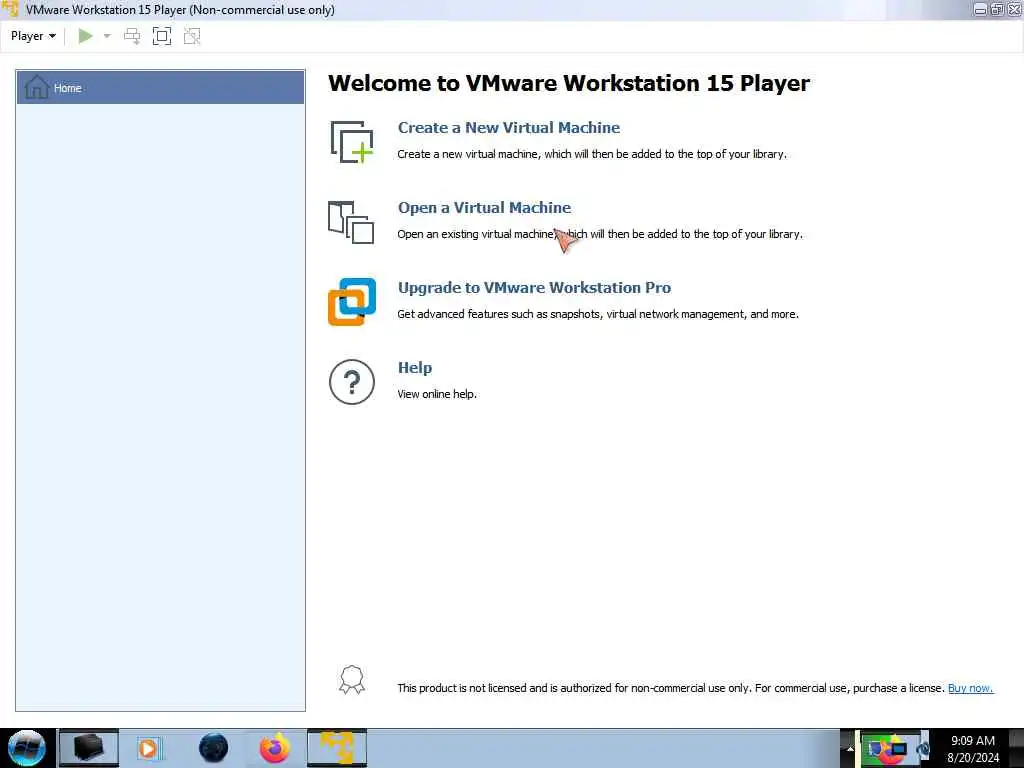Launch the media player taskbar icon
The height and width of the screenshot is (768, 1024).
(149, 748)
